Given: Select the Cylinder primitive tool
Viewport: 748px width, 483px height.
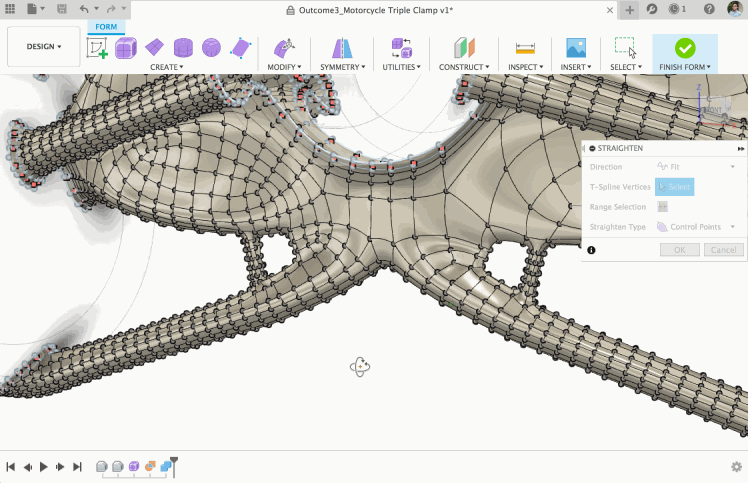Looking at the screenshot, I should point(183,48).
